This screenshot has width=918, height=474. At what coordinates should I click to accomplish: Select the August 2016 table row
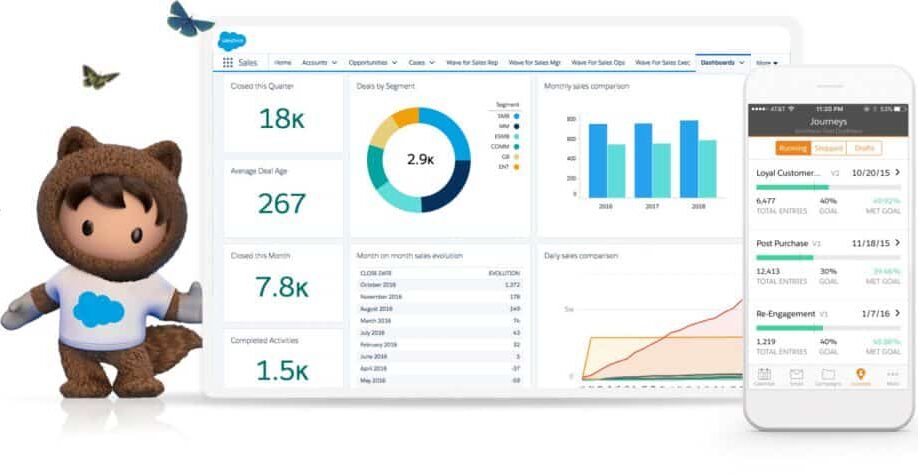pos(440,308)
